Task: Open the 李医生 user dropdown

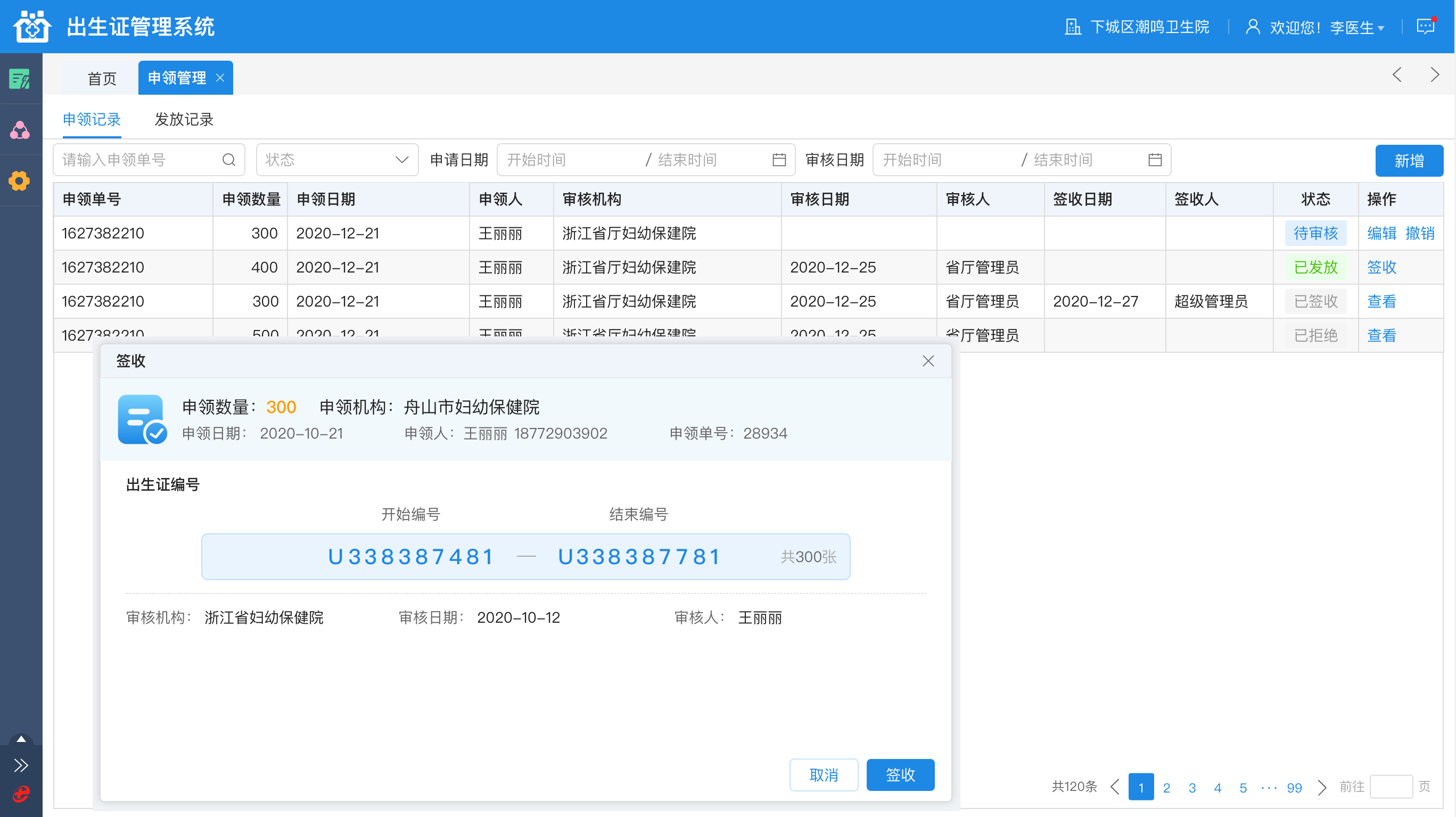Action: pos(1356,27)
